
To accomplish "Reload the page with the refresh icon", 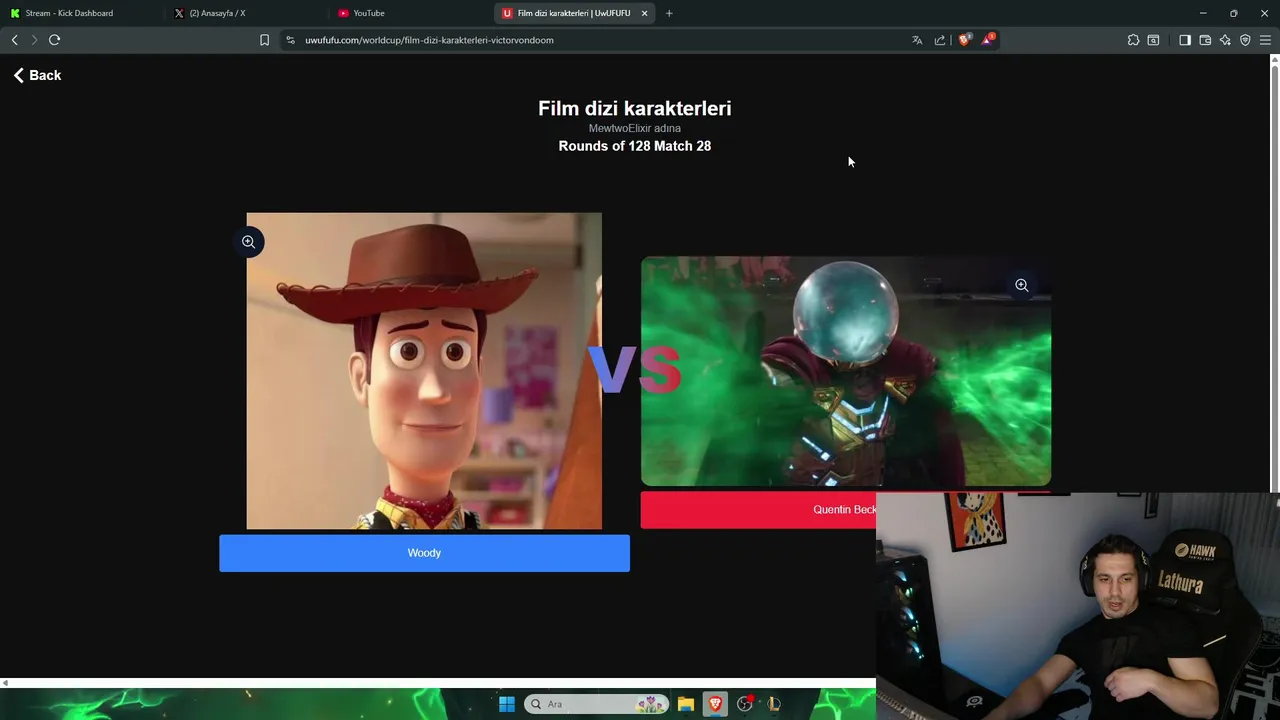I will 54,40.
